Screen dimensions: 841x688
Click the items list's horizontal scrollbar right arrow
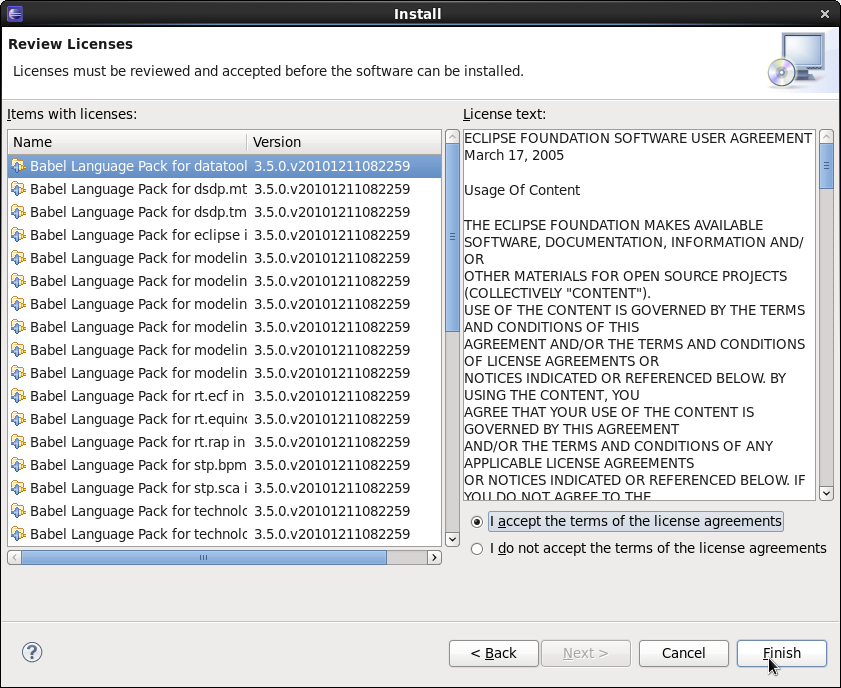pyautogui.click(x=434, y=558)
